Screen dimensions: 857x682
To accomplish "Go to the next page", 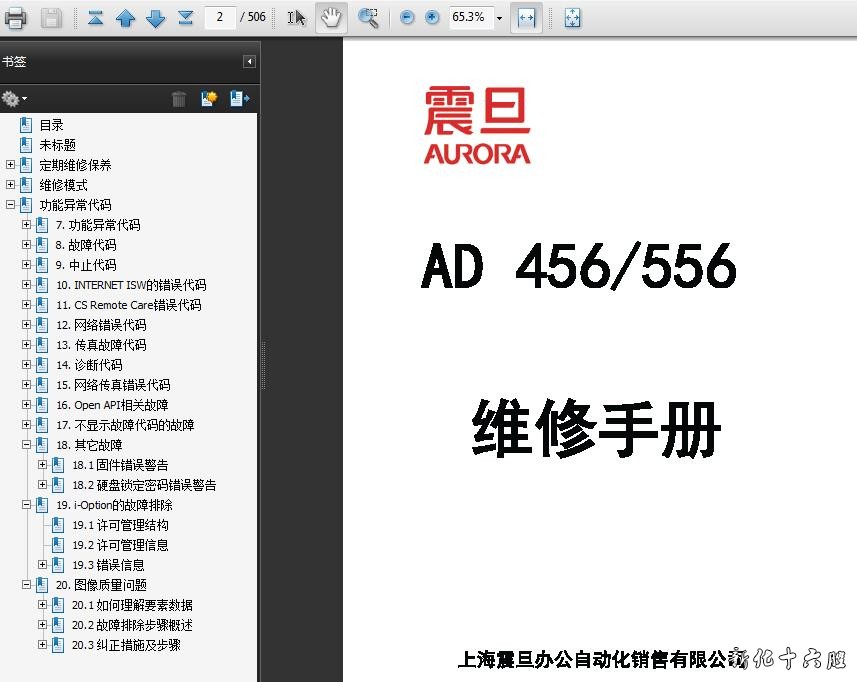I will pyautogui.click(x=155, y=17).
